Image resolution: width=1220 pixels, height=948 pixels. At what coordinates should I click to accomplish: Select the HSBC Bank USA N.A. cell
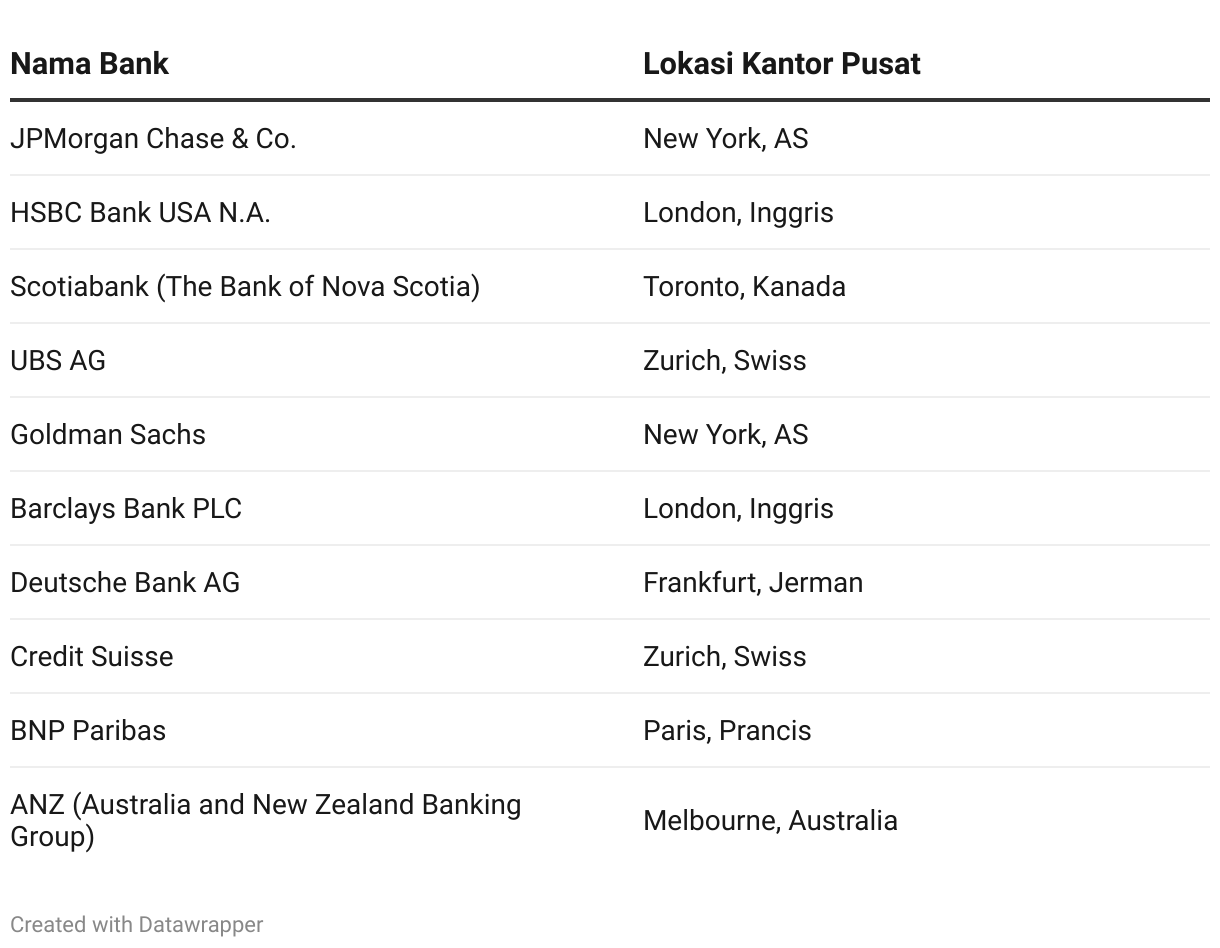(x=140, y=212)
